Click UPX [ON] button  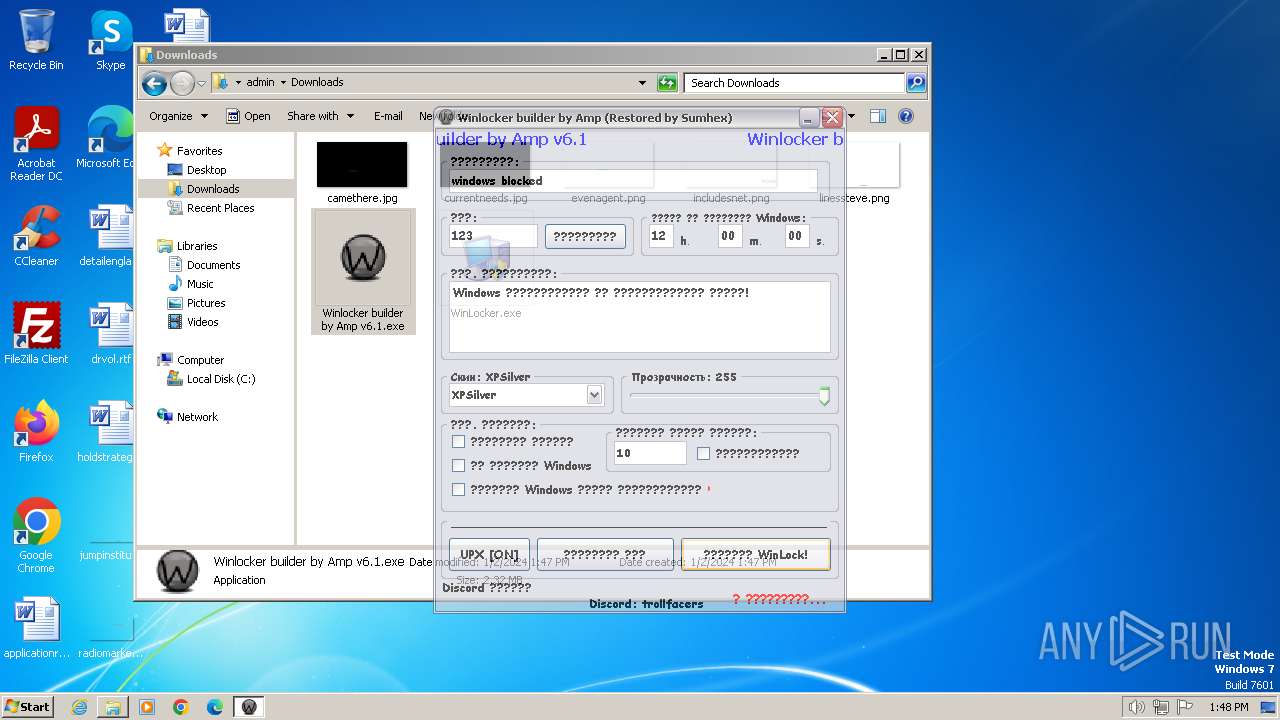coord(489,555)
